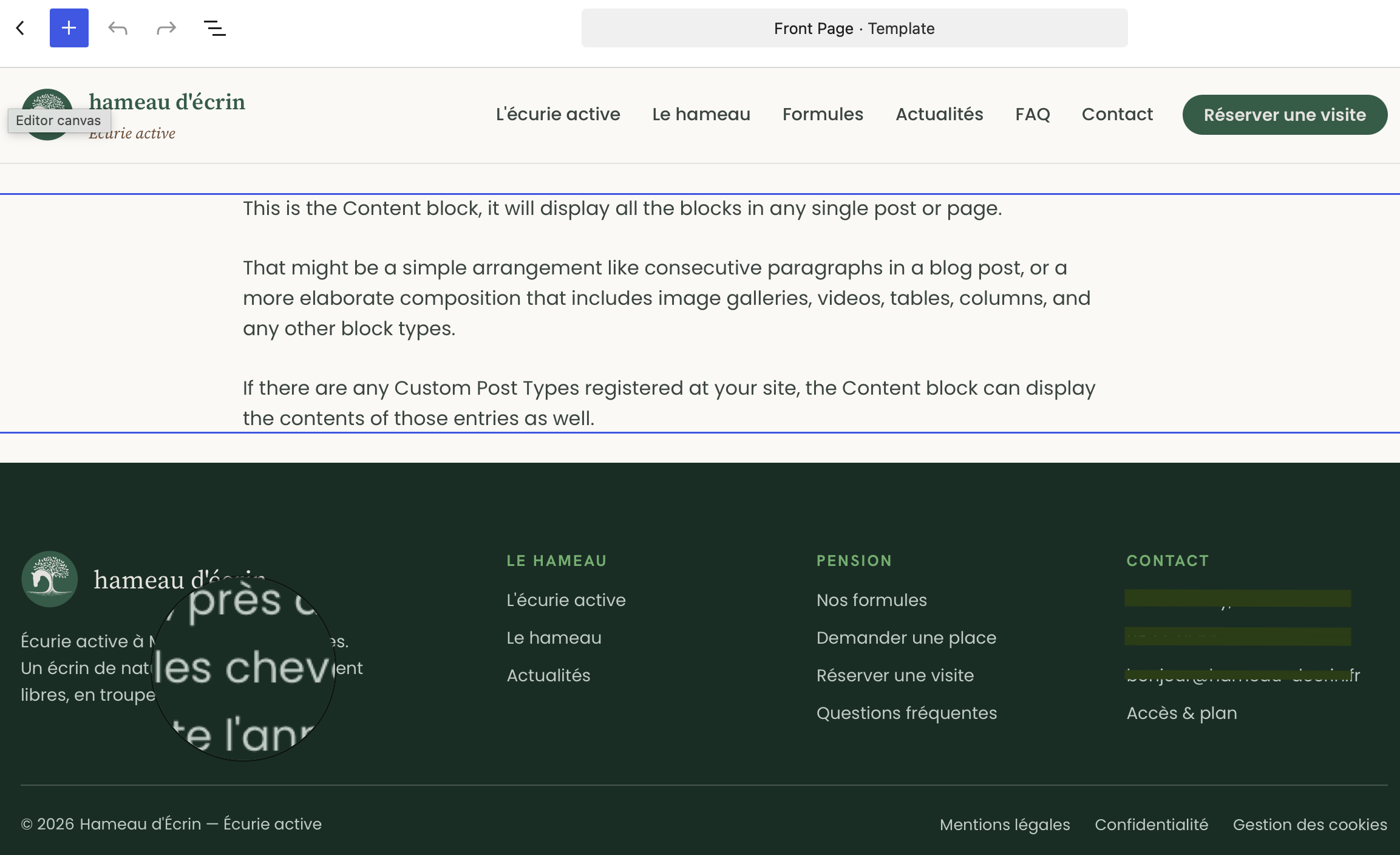Select the Le hameau header menu item
The height and width of the screenshot is (855, 1400).
click(x=701, y=114)
